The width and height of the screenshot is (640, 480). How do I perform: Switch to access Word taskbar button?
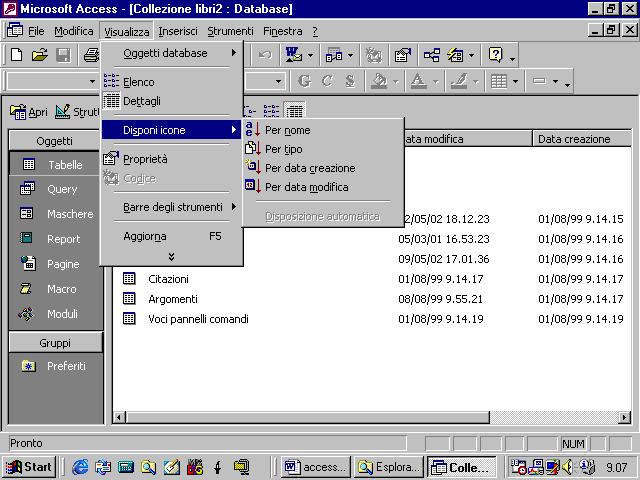pyautogui.click(x=316, y=467)
